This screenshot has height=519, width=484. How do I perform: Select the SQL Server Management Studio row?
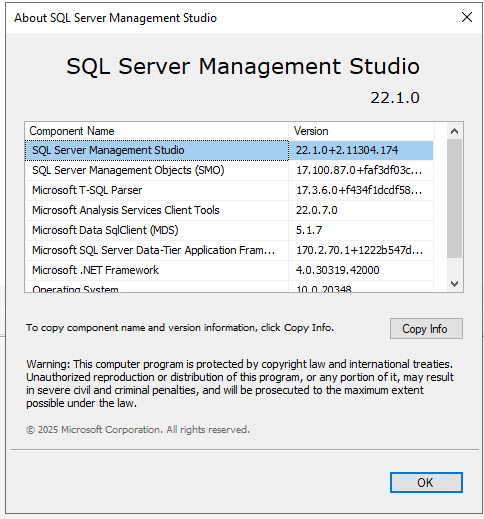(x=229, y=150)
